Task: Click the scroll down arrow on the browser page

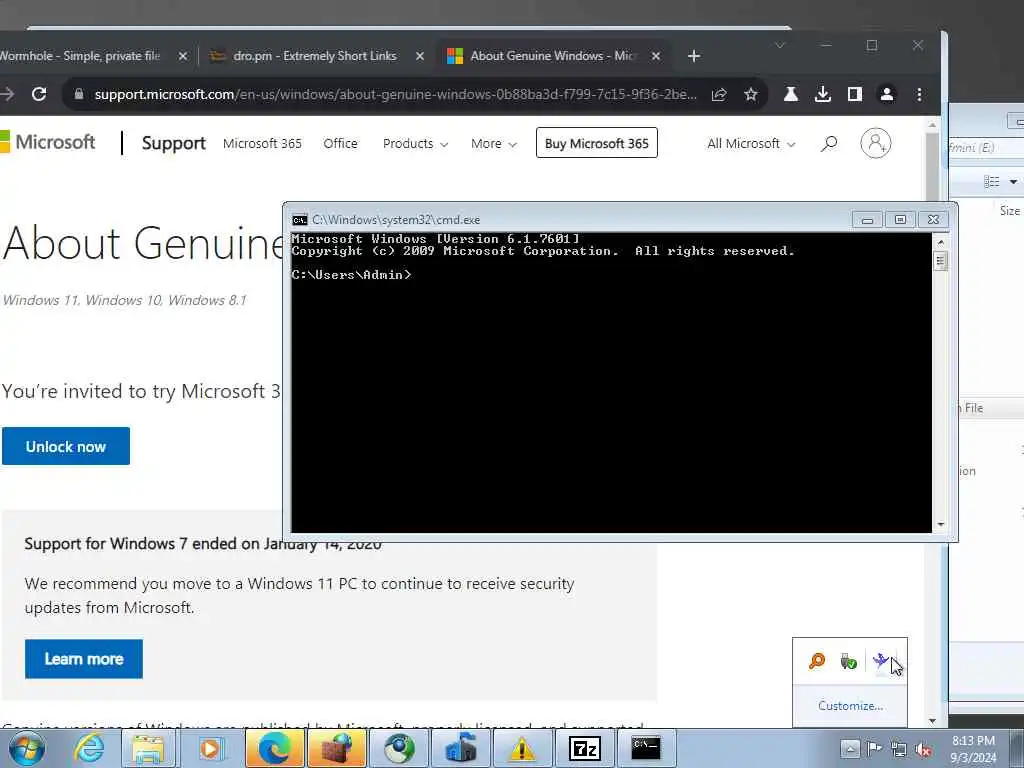Action: (x=933, y=721)
